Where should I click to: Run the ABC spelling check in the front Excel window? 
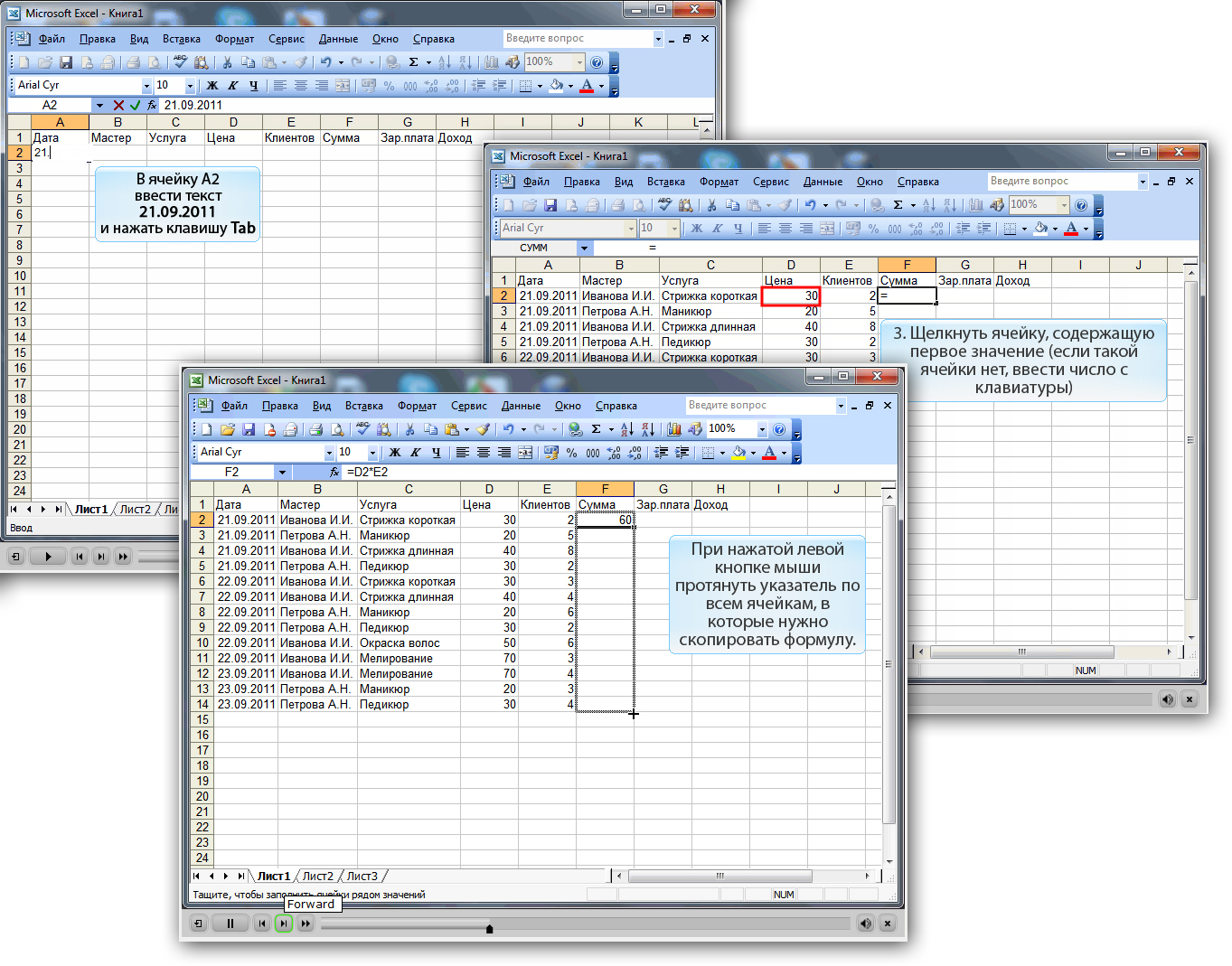[x=362, y=429]
